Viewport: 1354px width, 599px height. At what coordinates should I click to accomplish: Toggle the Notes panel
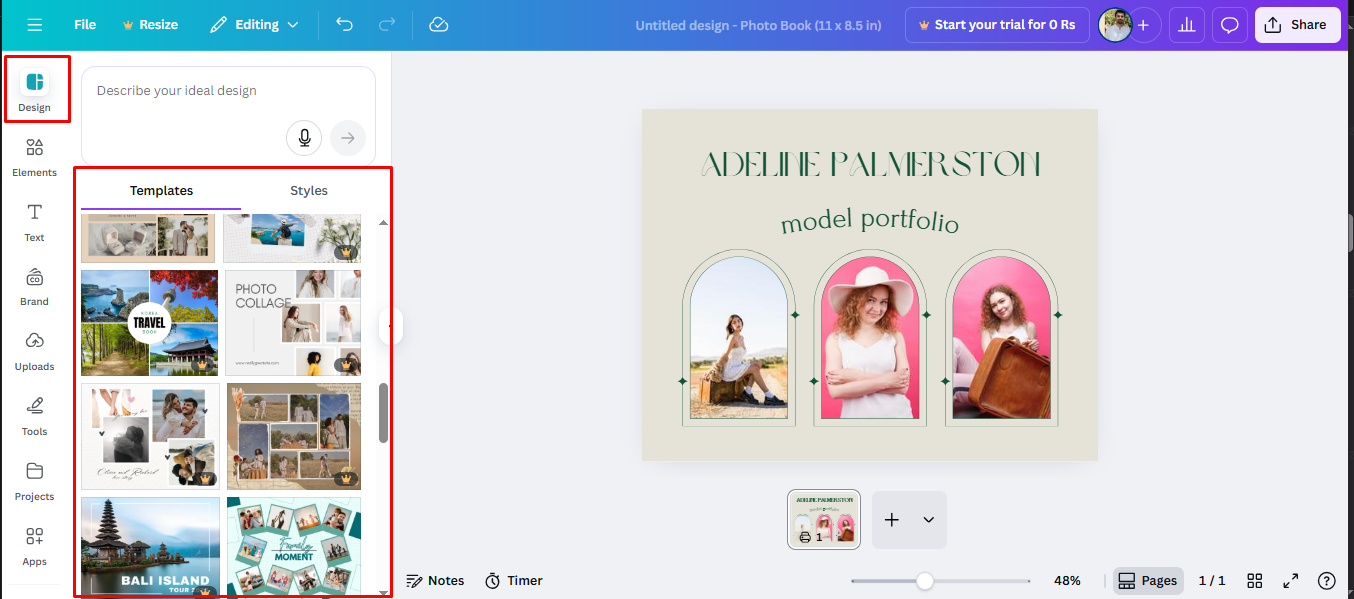click(435, 580)
